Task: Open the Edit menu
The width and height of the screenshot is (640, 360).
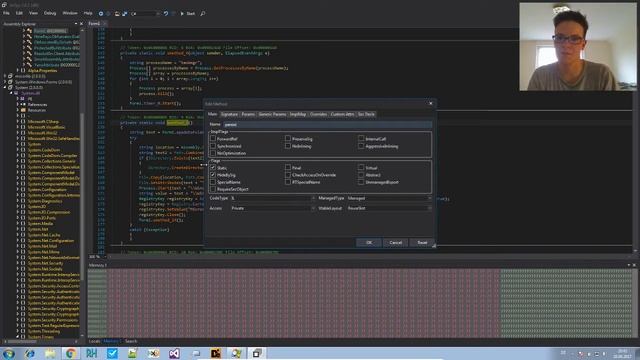Action: click(19, 13)
